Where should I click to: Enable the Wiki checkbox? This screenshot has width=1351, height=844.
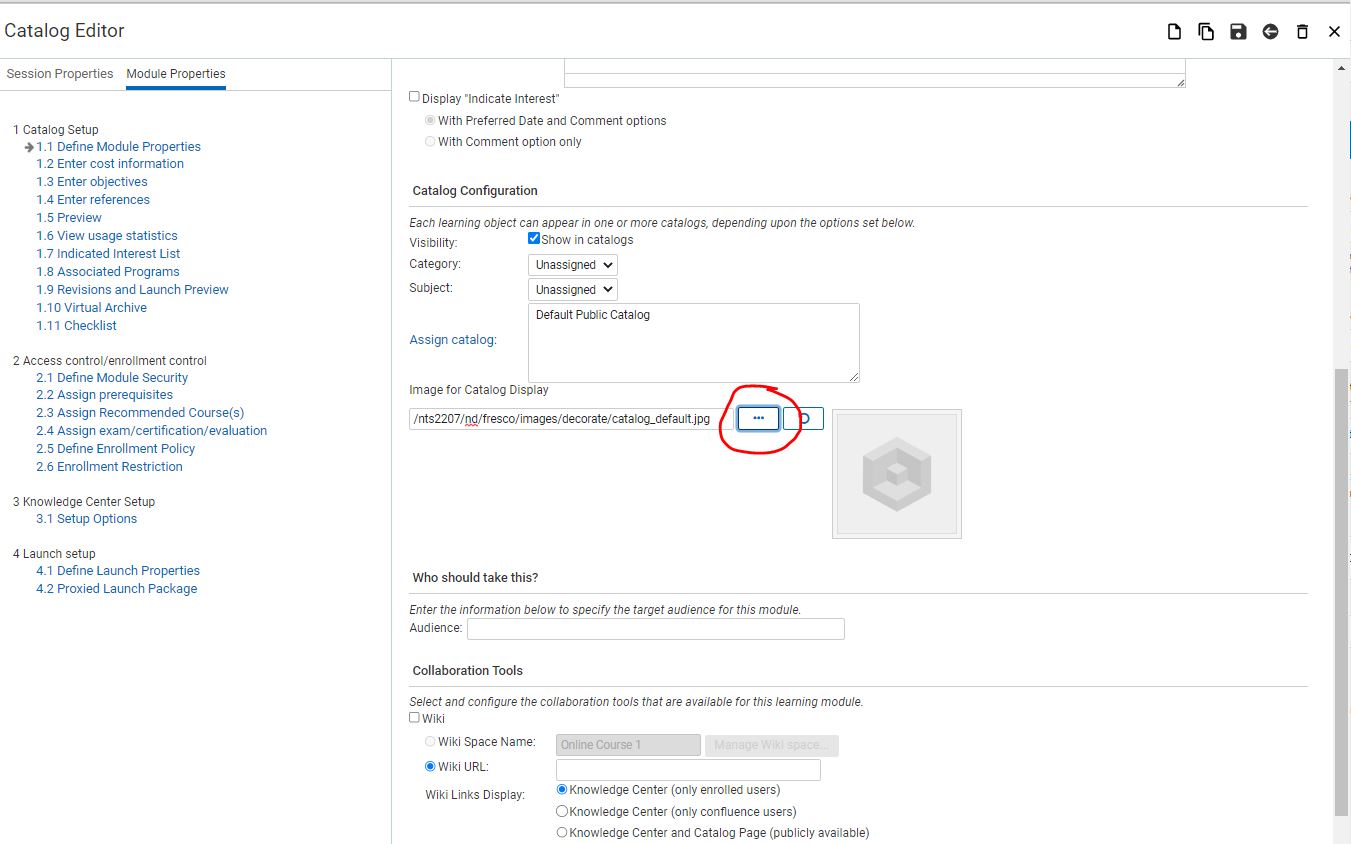click(414, 717)
